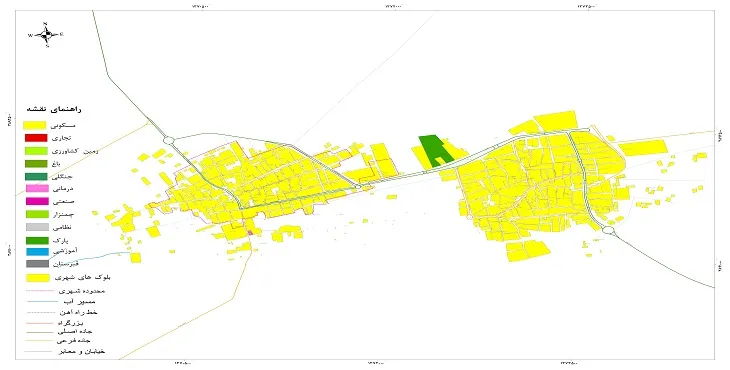Screen dimensions: 730x370
Task: Click the جاده فرعی secondary road label
Action: [74, 341]
